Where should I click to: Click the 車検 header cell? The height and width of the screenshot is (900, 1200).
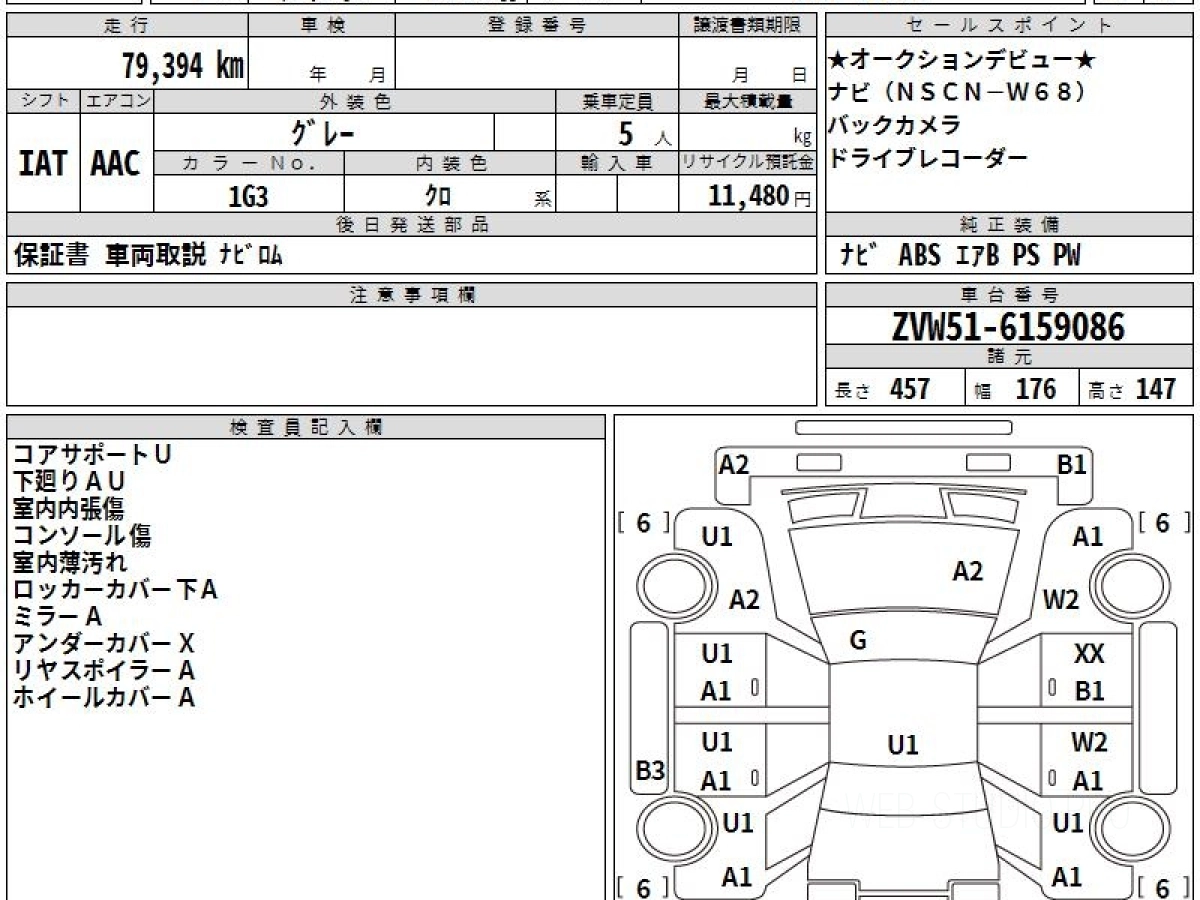coord(322,26)
